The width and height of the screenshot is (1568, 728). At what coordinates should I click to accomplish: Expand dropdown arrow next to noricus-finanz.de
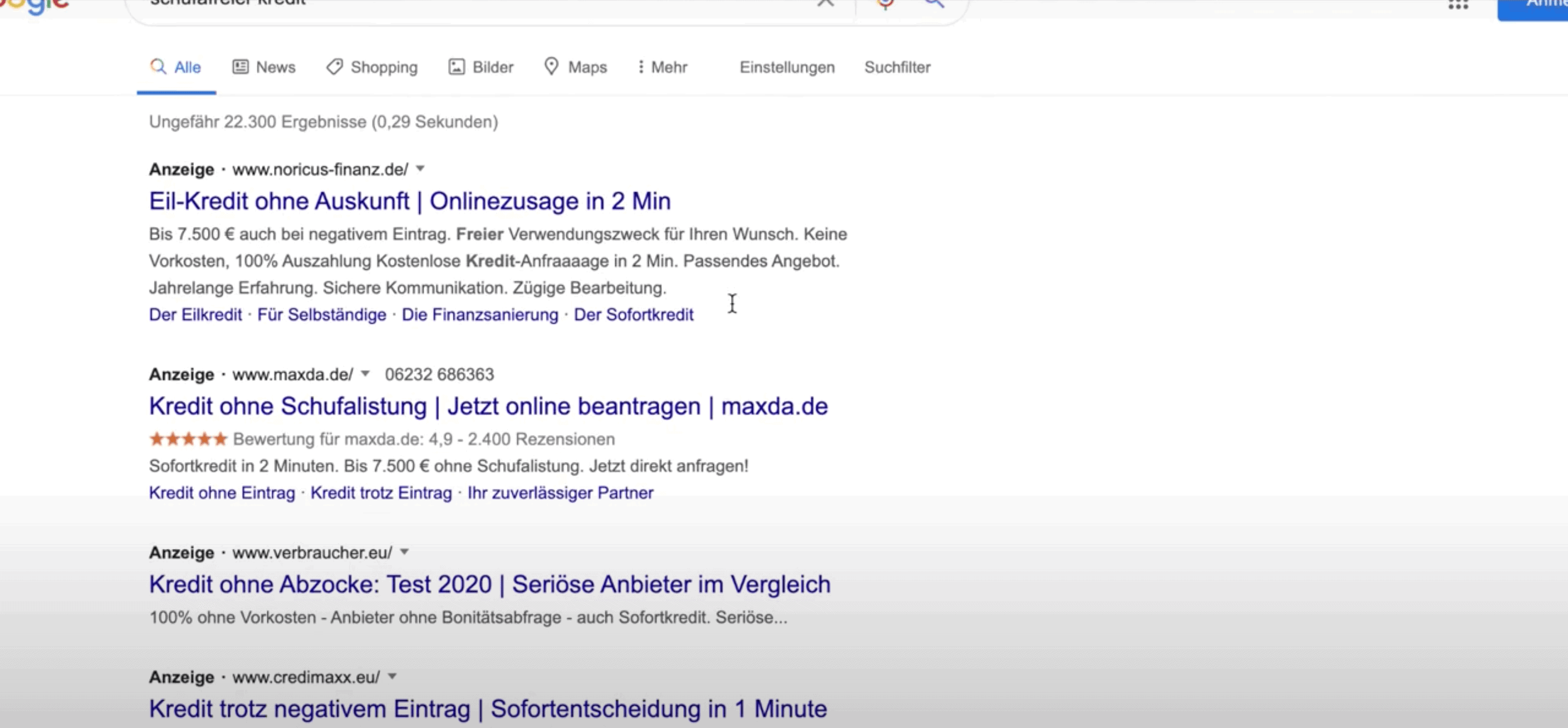pos(420,169)
